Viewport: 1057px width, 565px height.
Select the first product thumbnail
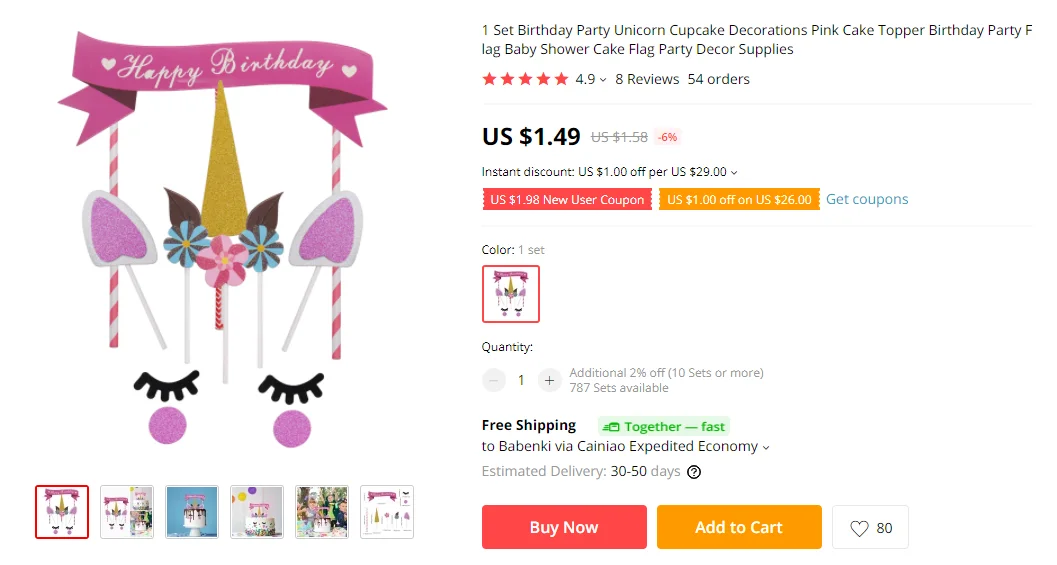pos(62,512)
